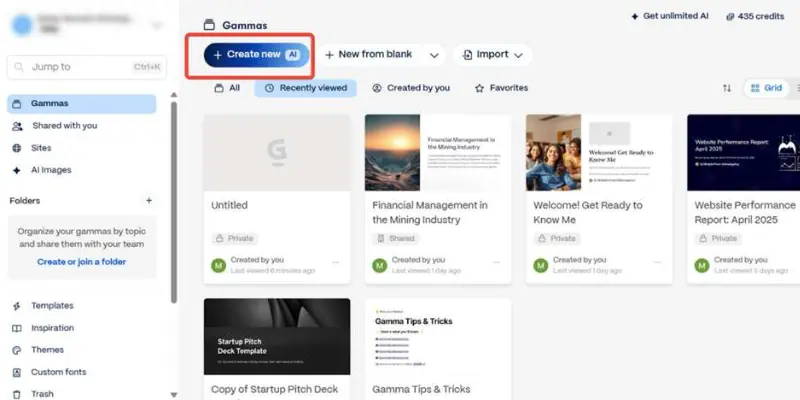Select the Recently viewed tab
The height and width of the screenshot is (400, 800).
tap(306, 88)
